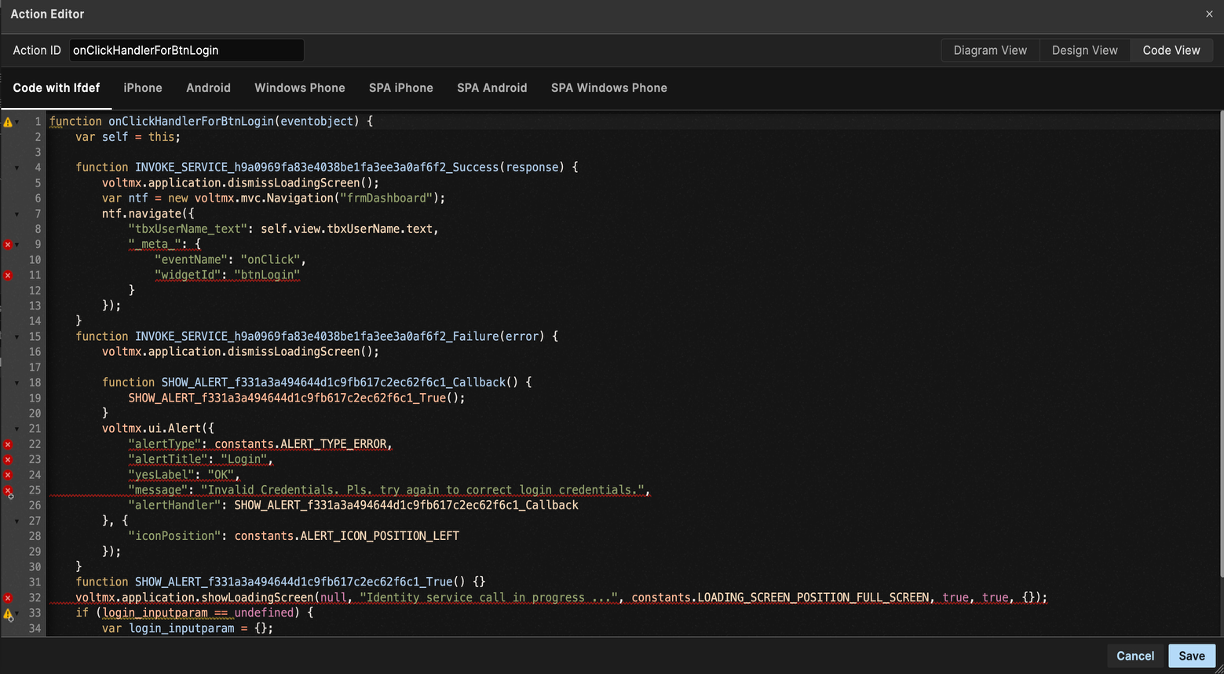The image size is (1224, 674).
Task: Select the Code View mode
Action: (1171, 50)
